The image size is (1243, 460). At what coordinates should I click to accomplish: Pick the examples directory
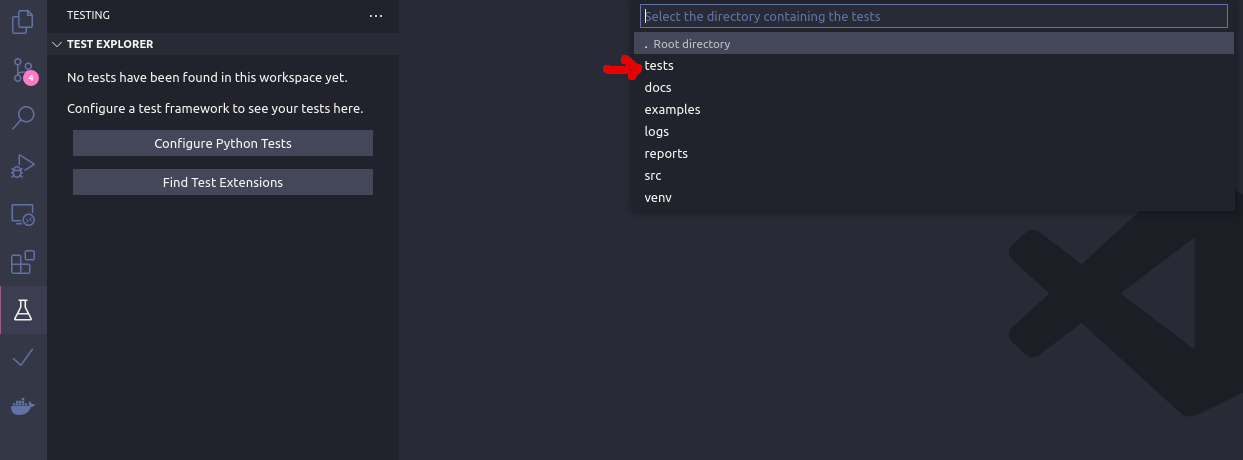[672, 110]
